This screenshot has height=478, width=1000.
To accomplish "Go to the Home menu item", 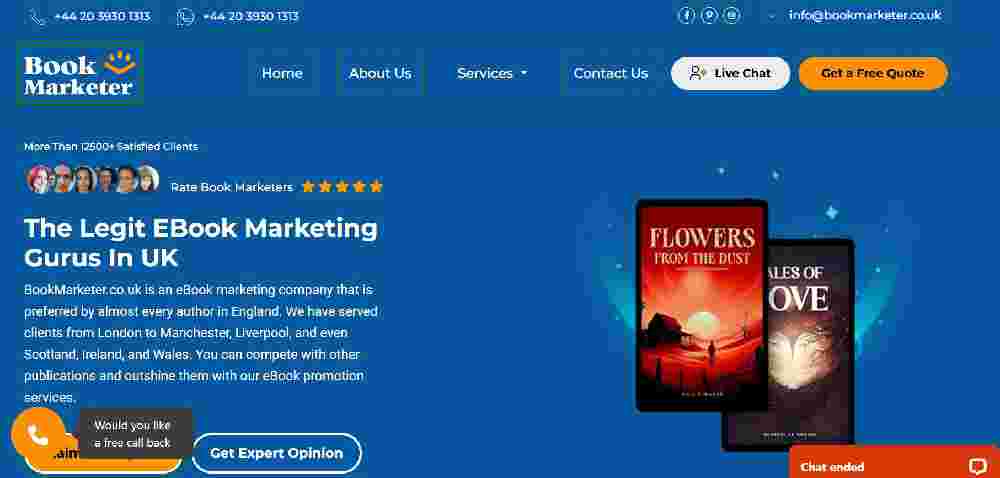I will pos(282,73).
